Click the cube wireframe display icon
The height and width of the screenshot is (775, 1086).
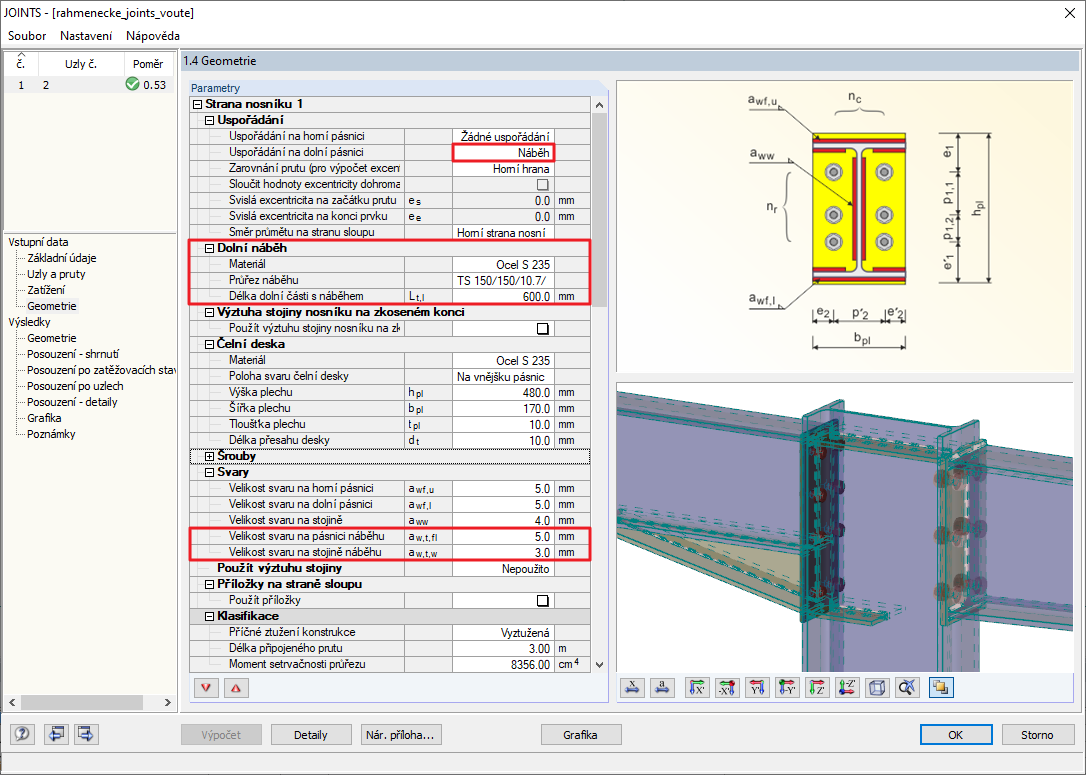click(877, 687)
